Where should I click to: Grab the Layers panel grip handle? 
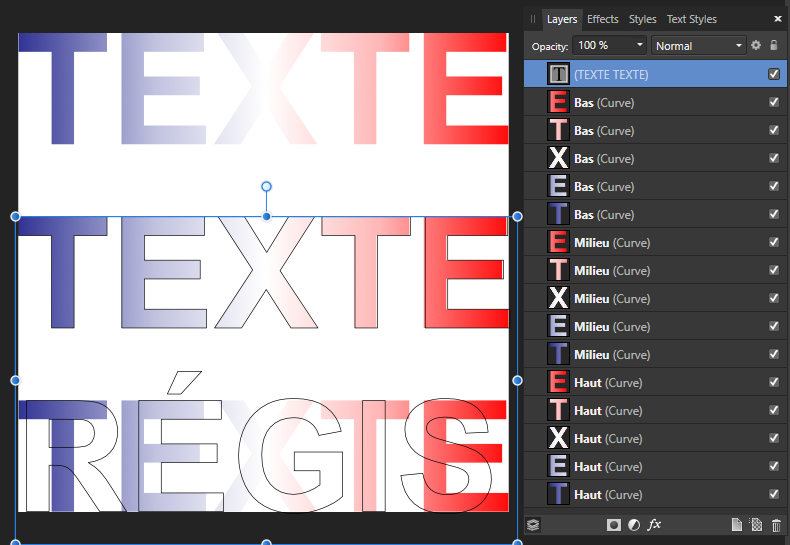tap(533, 19)
